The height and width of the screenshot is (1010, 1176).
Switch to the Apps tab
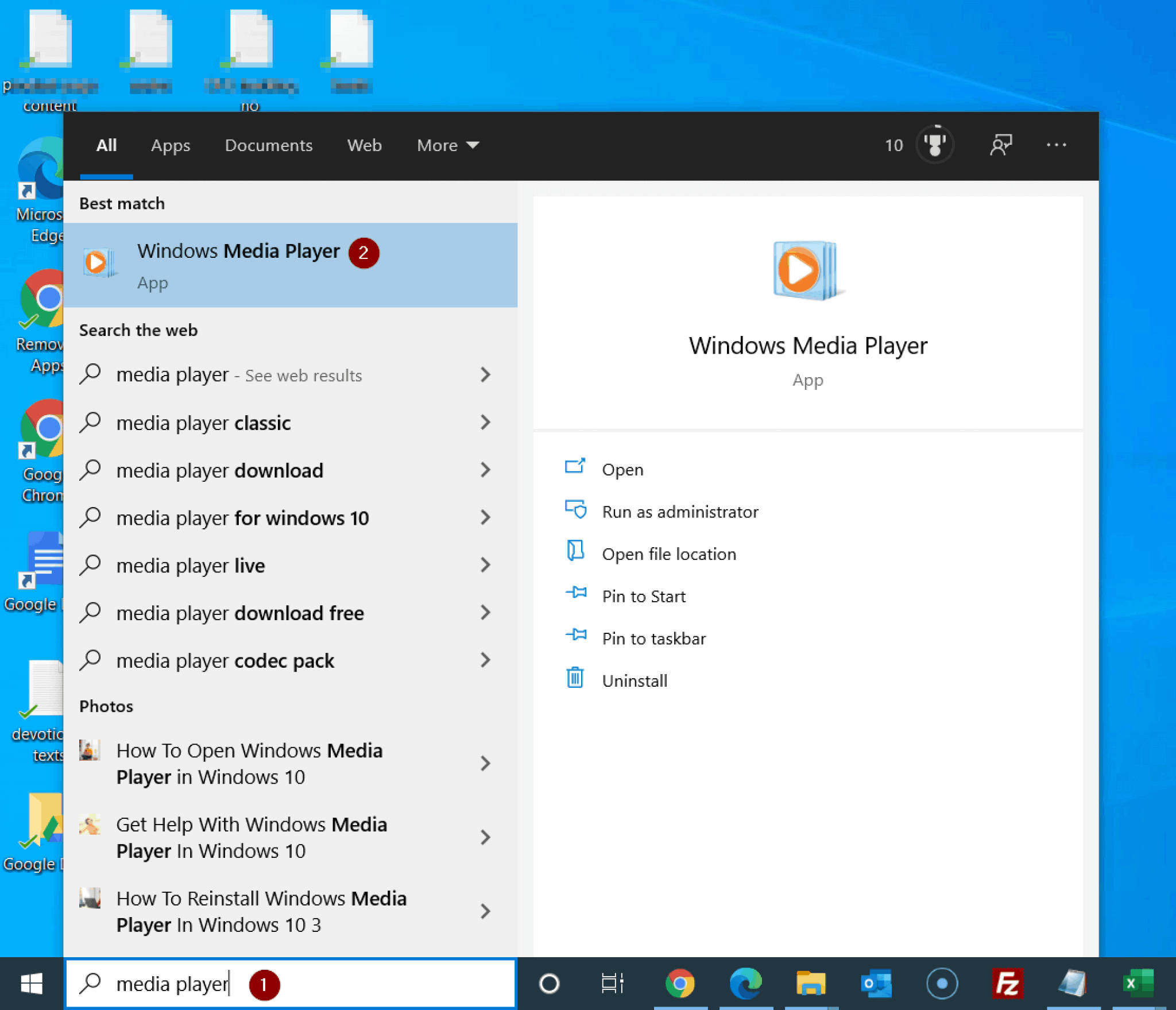(x=171, y=145)
